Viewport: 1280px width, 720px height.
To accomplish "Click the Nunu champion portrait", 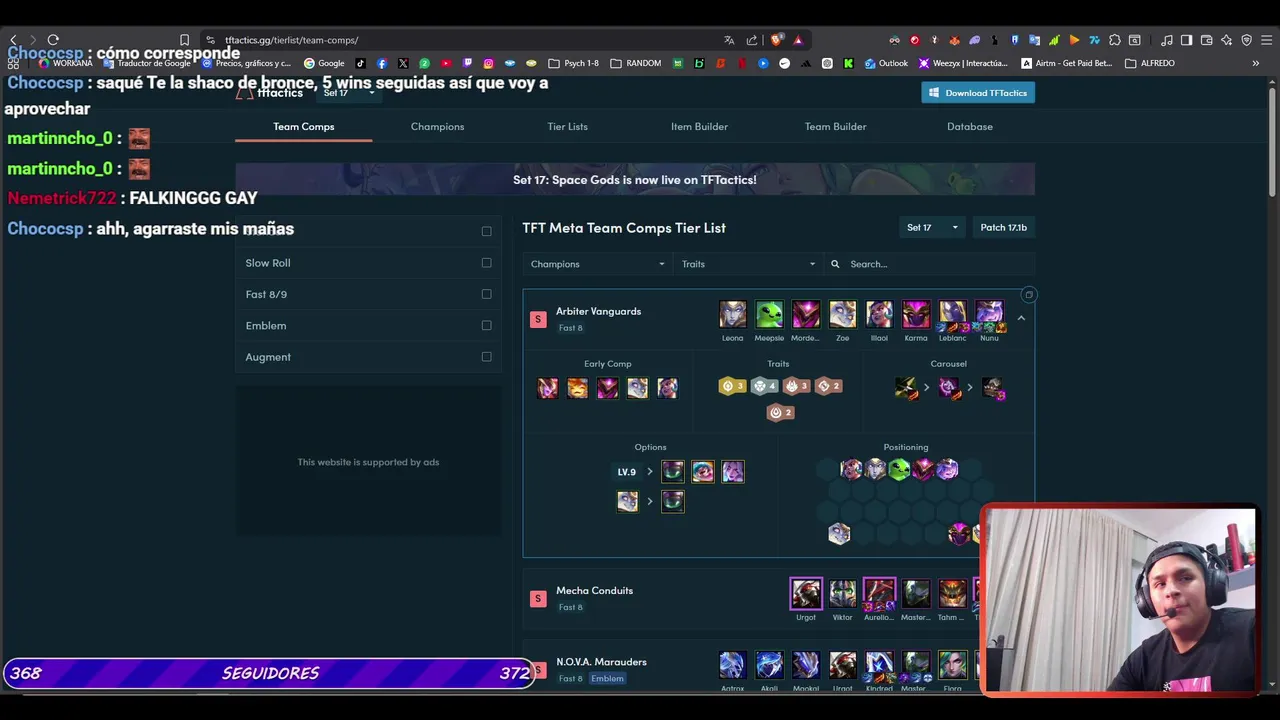I will pyautogui.click(x=989, y=314).
